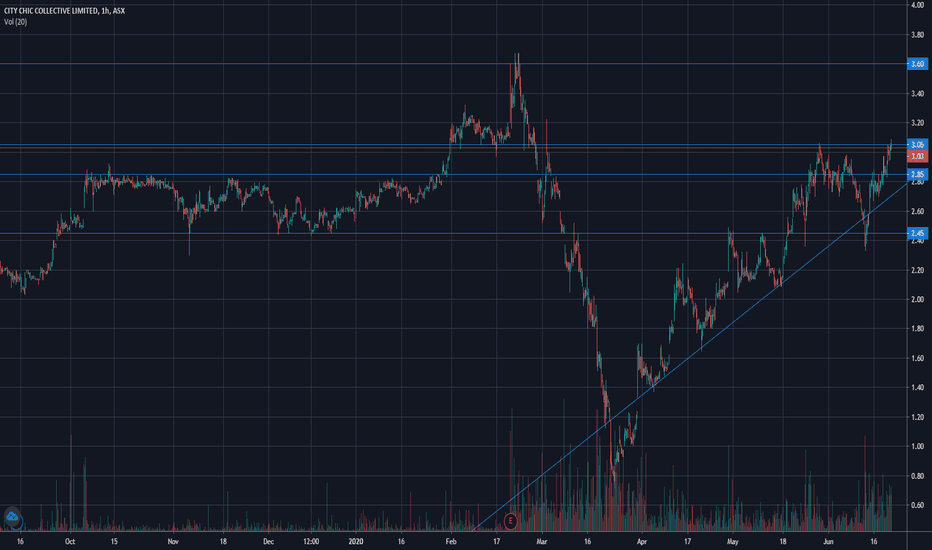
Task: Click the blue 2.85 price line label
Action: point(917,174)
